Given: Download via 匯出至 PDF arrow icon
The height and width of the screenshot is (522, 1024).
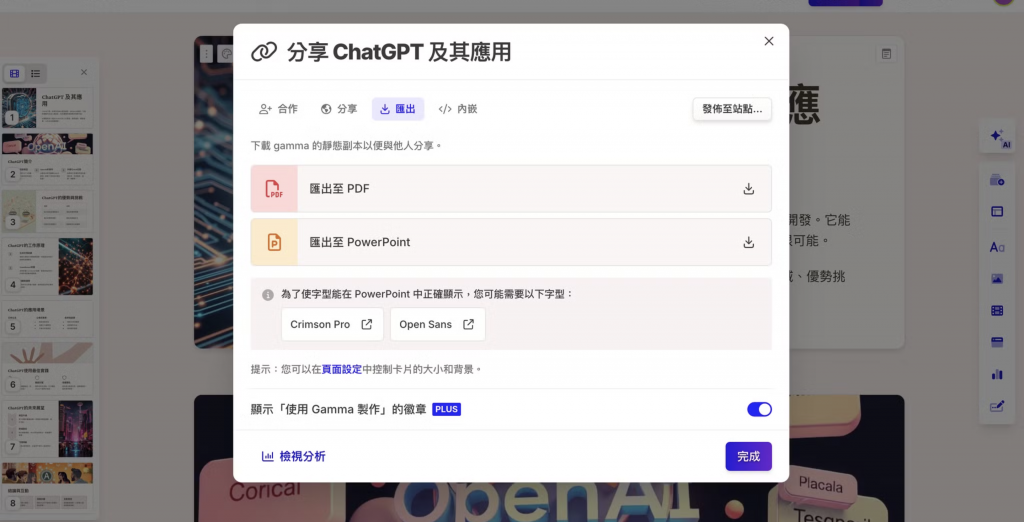Looking at the screenshot, I should [x=748, y=189].
